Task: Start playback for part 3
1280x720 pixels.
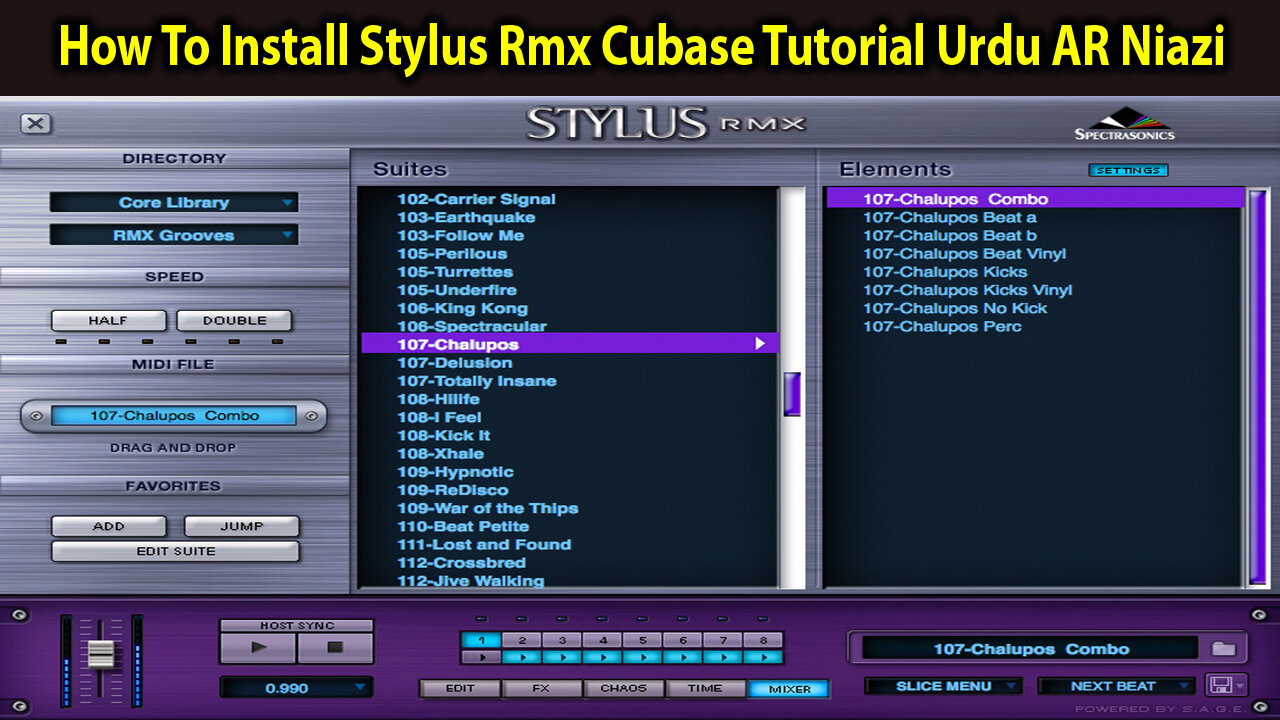Action: [562, 657]
